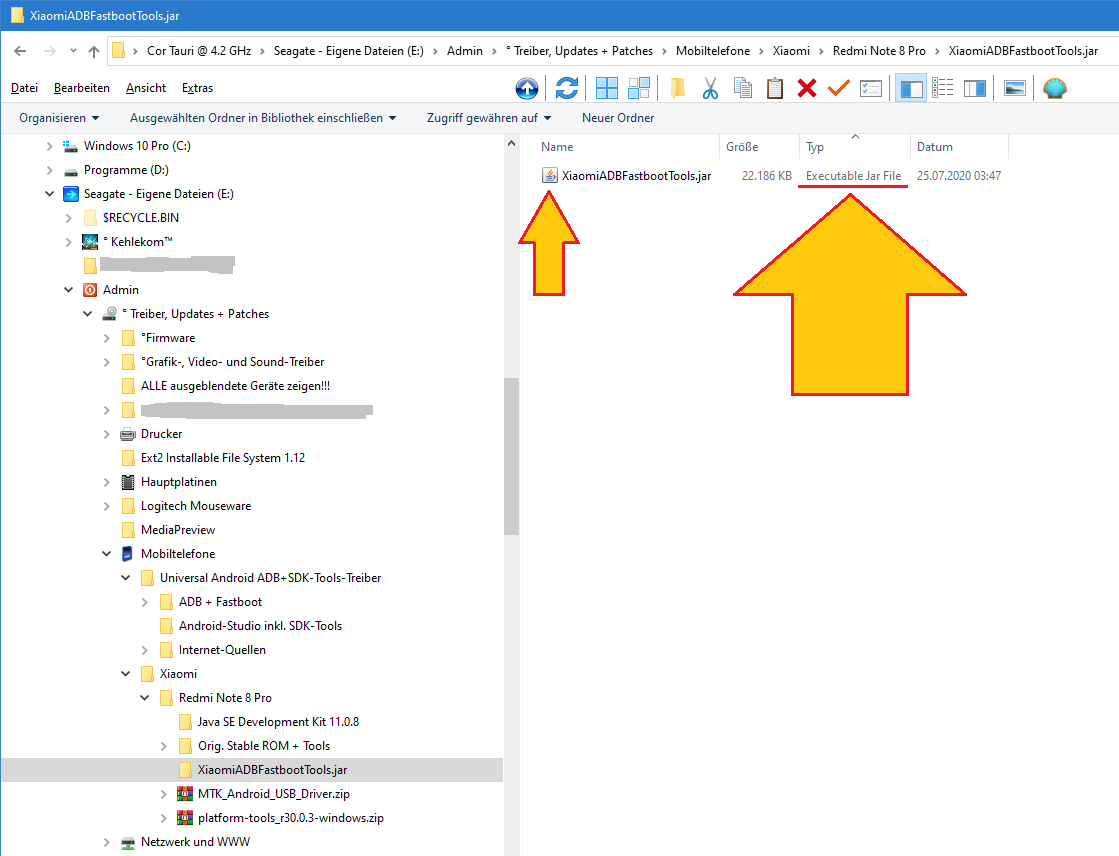Viewport: 1119px width, 856px height.
Task: Click Mobiltelefone in the address breadcrumb
Action: click(713, 51)
